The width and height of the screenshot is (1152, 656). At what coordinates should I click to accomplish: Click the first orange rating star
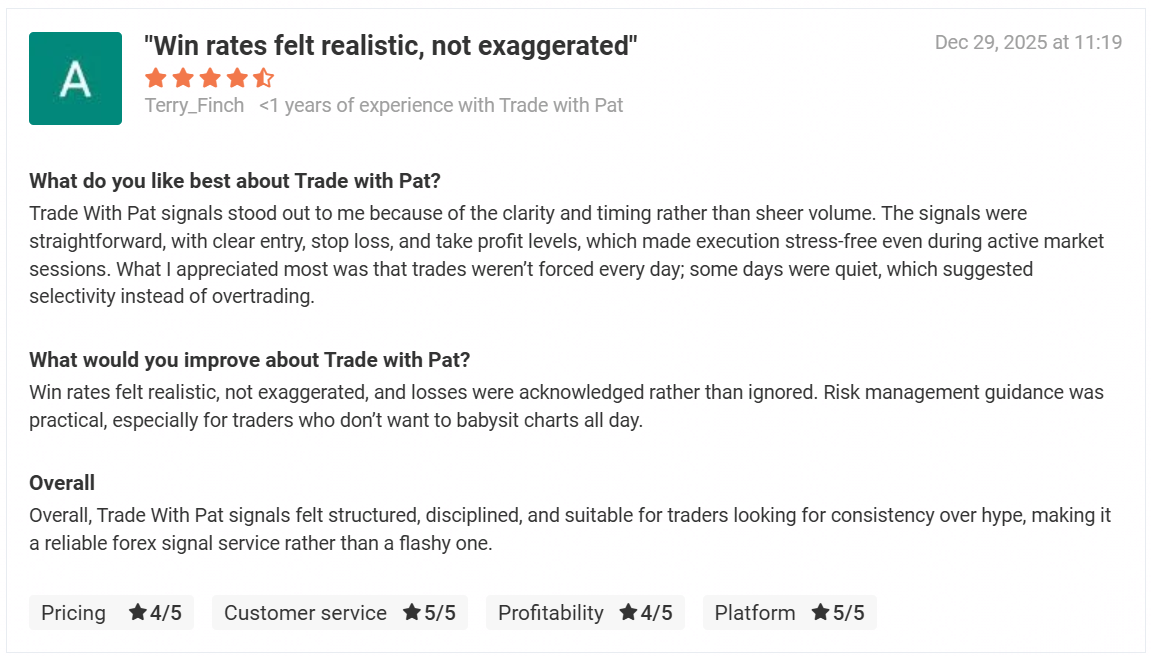[155, 78]
